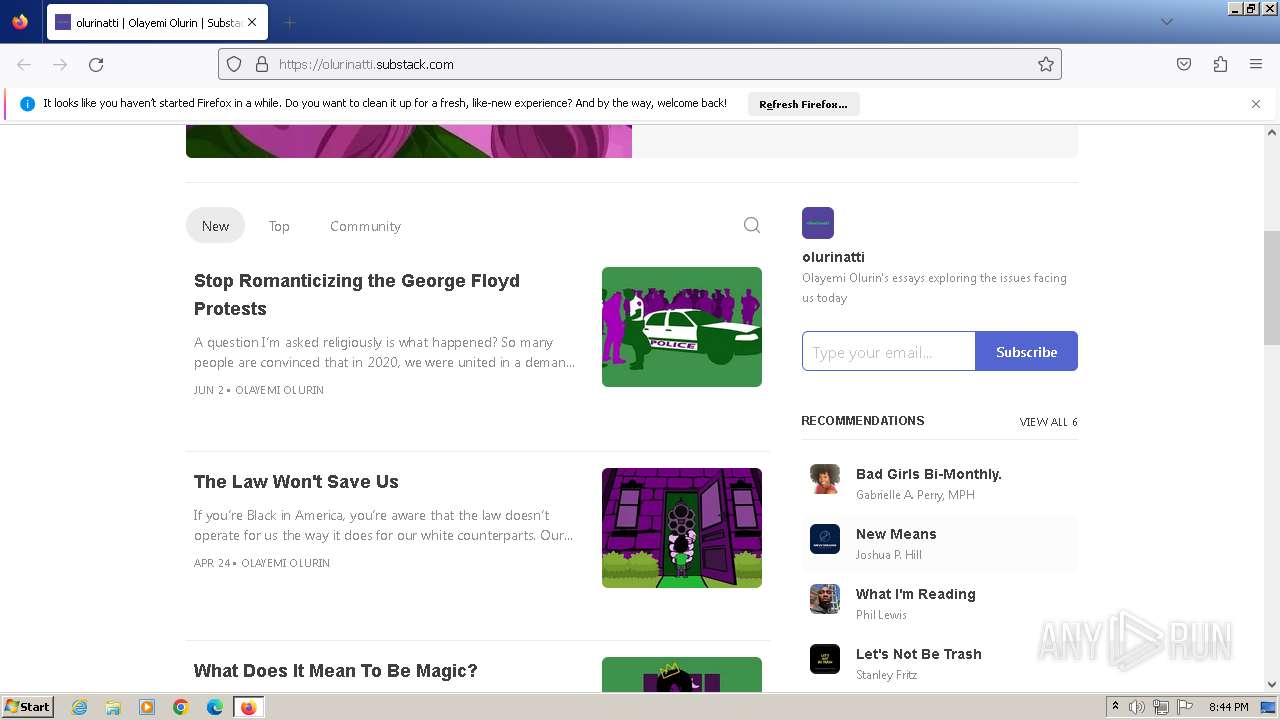
Task: Open New Means recommendation
Action: click(x=896, y=534)
